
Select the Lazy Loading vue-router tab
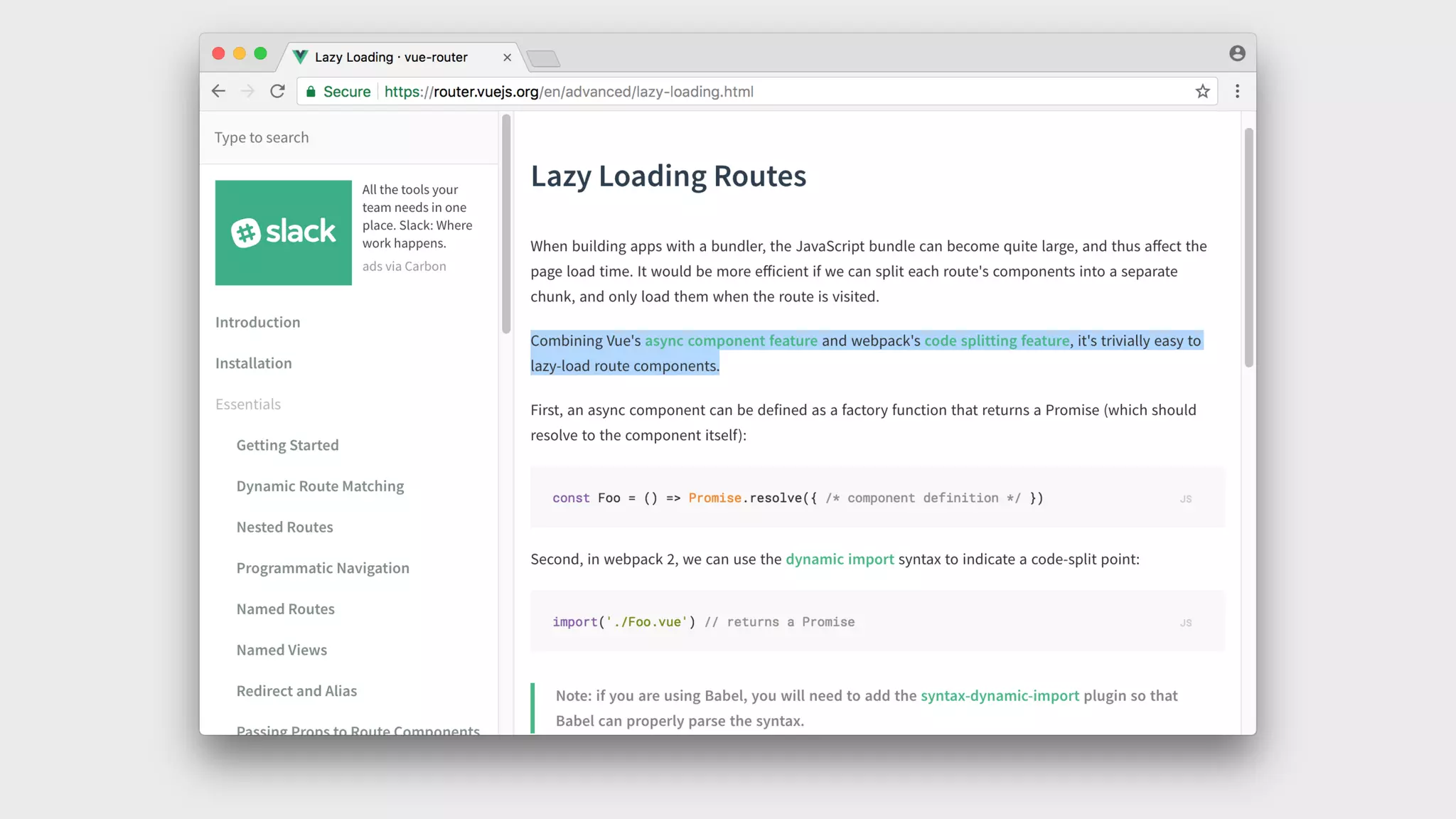point(391,57)
